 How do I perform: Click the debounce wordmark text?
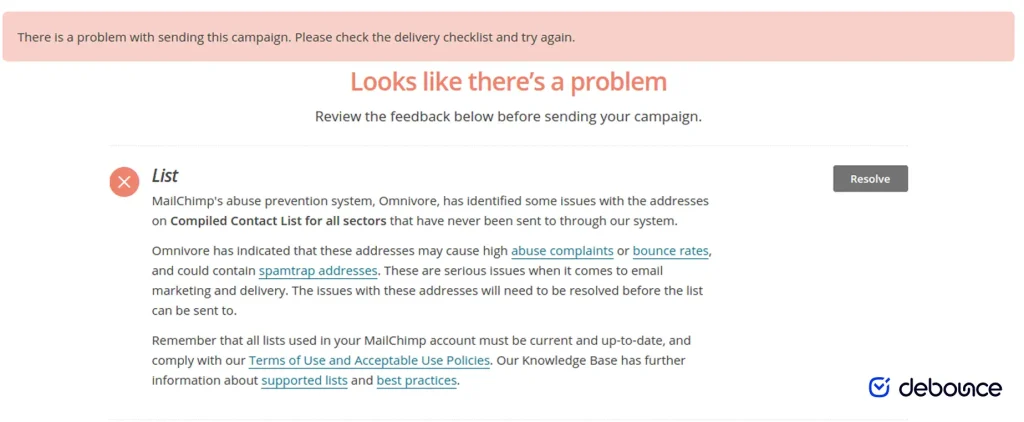(950, 389)
